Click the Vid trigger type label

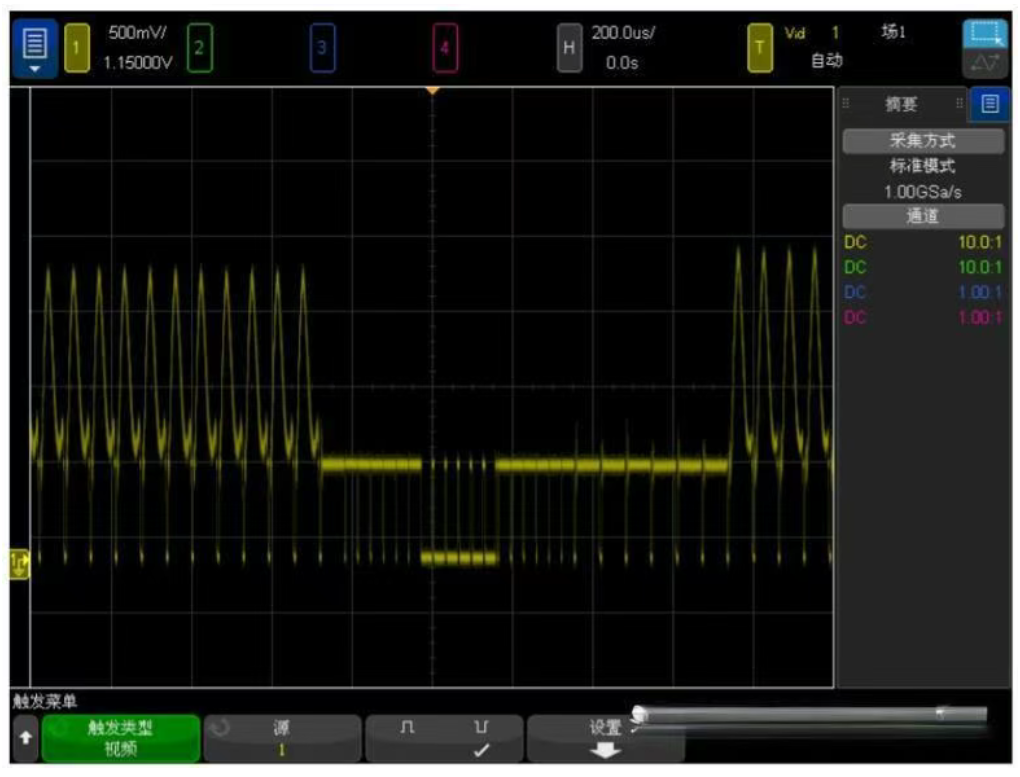pos(794,33)
